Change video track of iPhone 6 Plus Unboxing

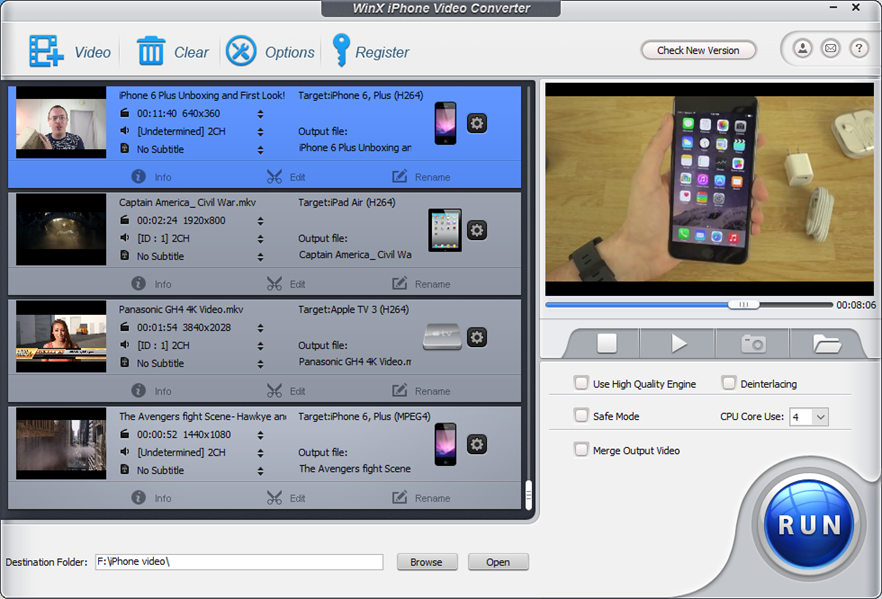pos(260,114)
